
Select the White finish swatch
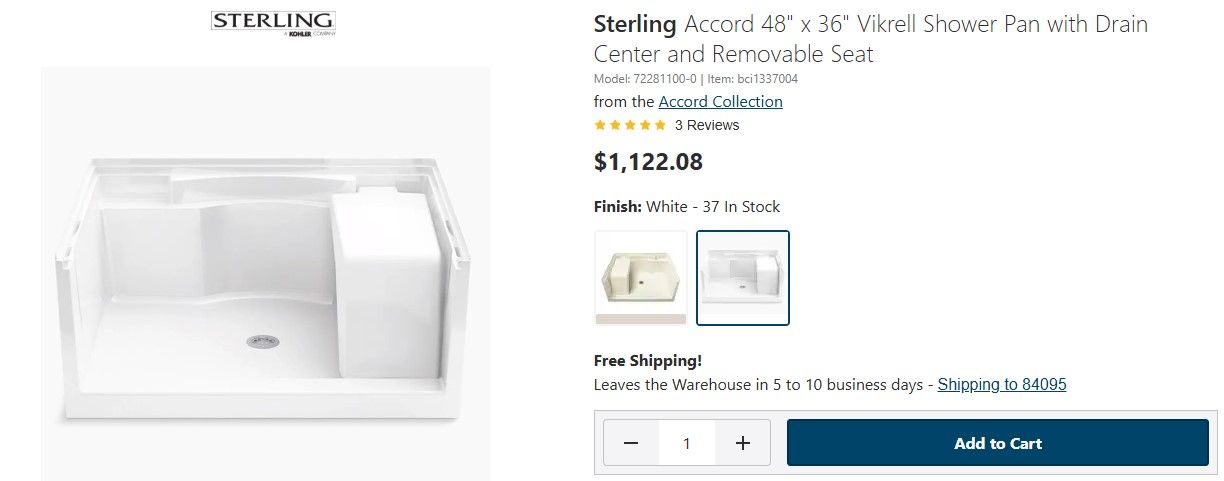point(743,277)
